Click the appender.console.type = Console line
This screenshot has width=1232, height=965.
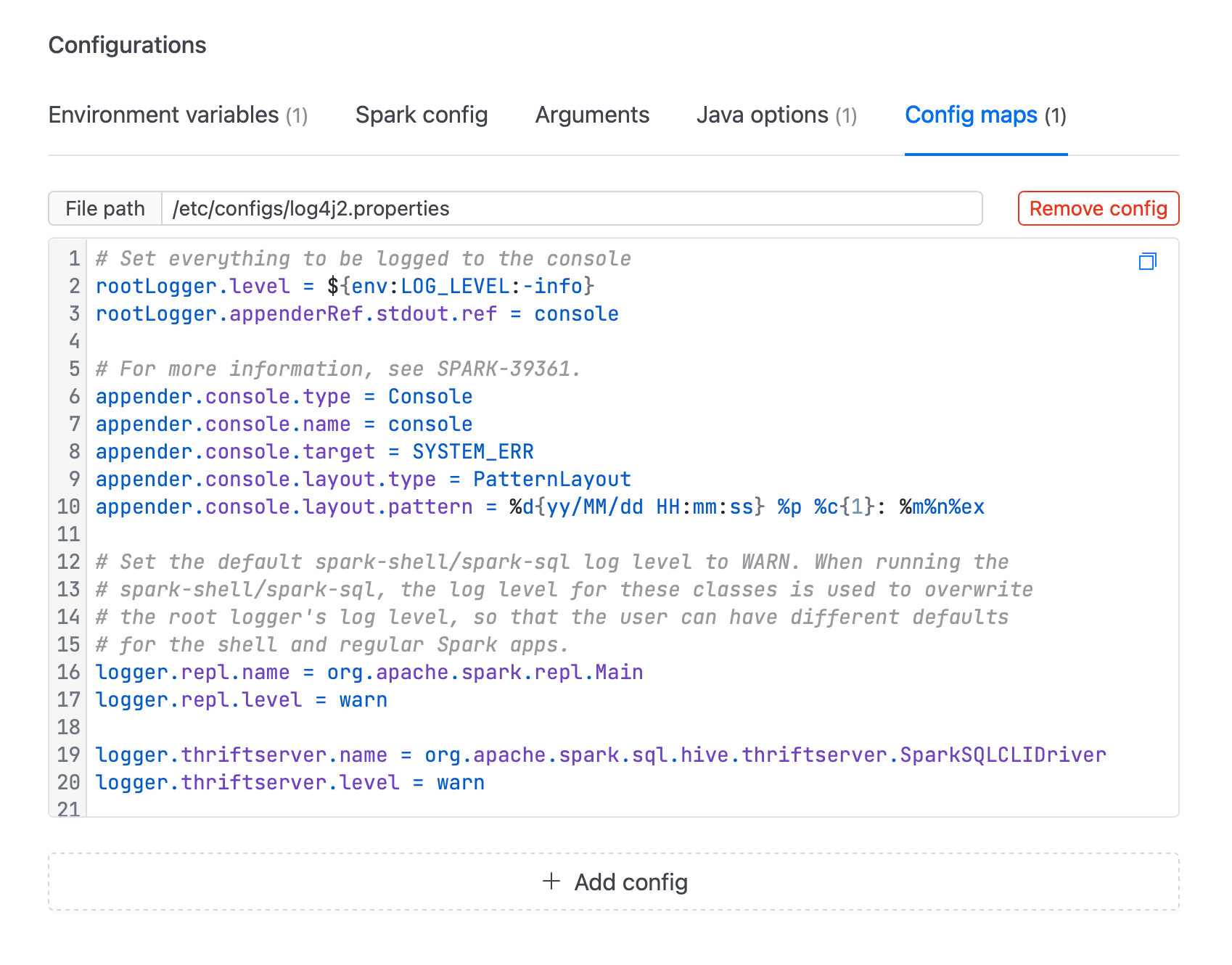(284, 396)
